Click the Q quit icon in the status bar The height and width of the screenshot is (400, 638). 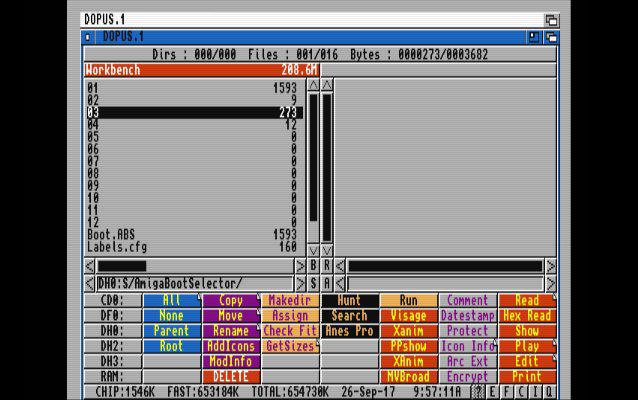click(549, 392)
